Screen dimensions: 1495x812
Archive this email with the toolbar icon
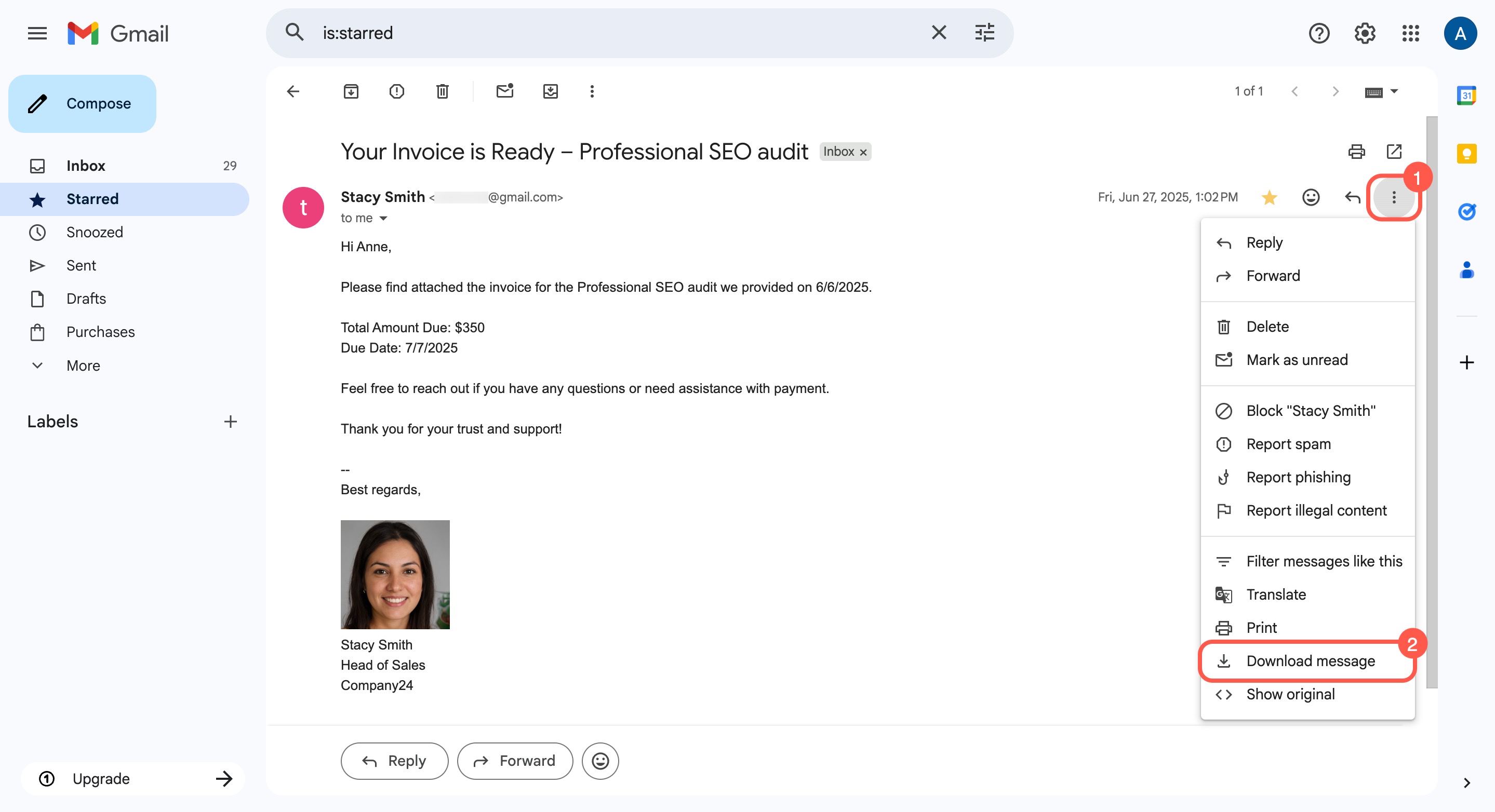351,91
